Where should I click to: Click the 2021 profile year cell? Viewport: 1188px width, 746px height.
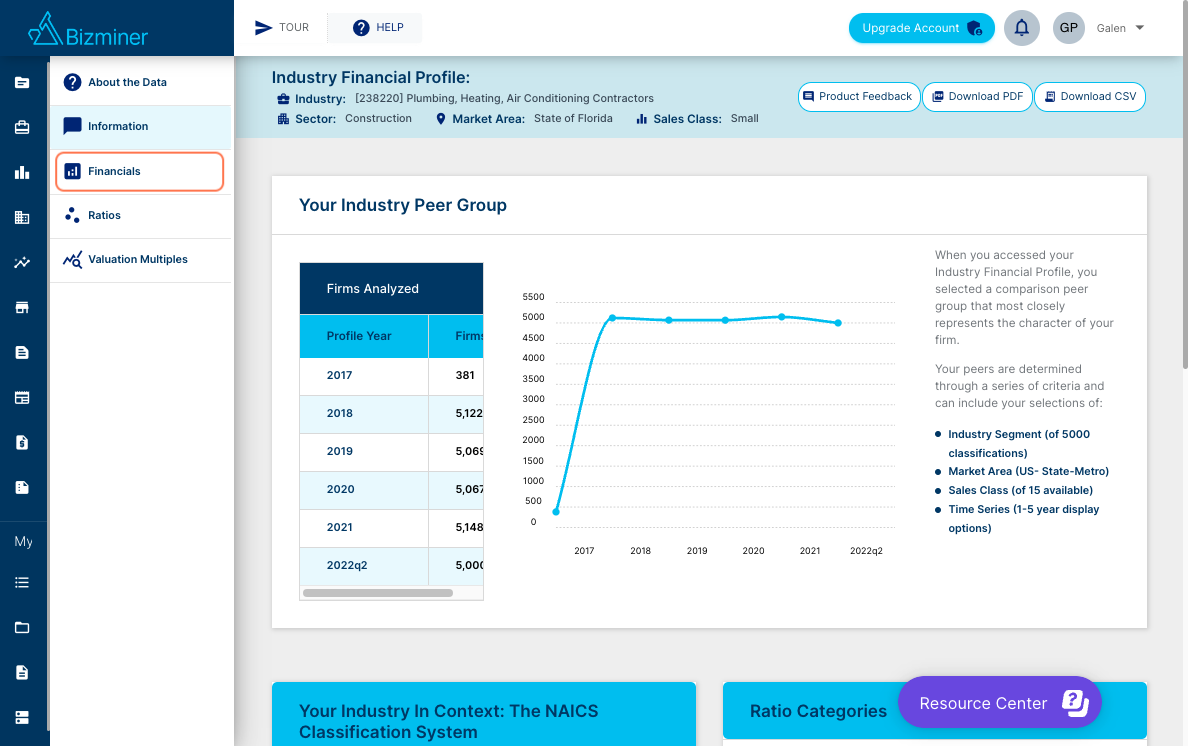coord(364,527)
